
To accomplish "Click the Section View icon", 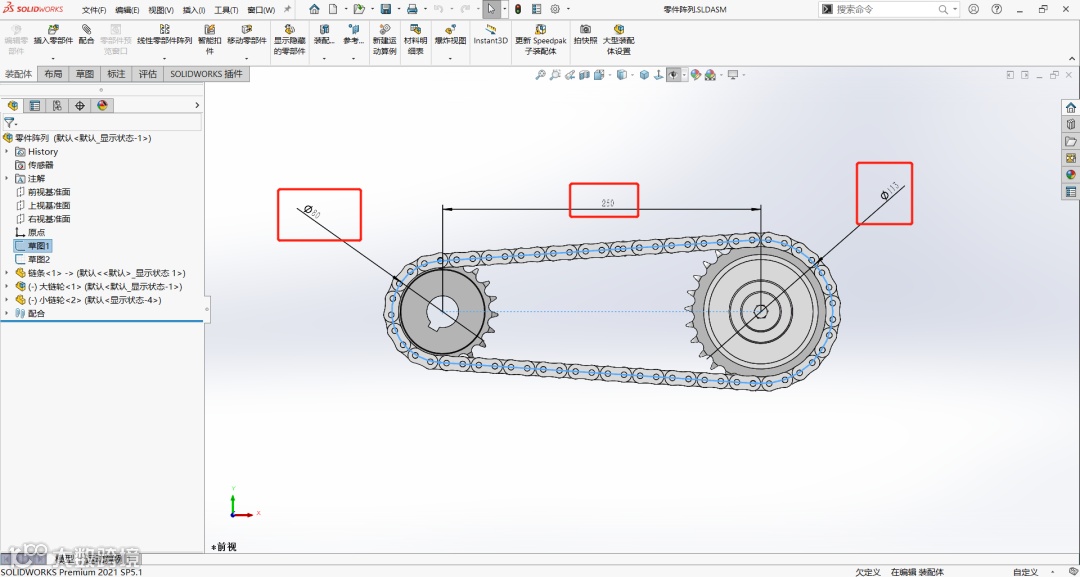I will pos(585,75).
